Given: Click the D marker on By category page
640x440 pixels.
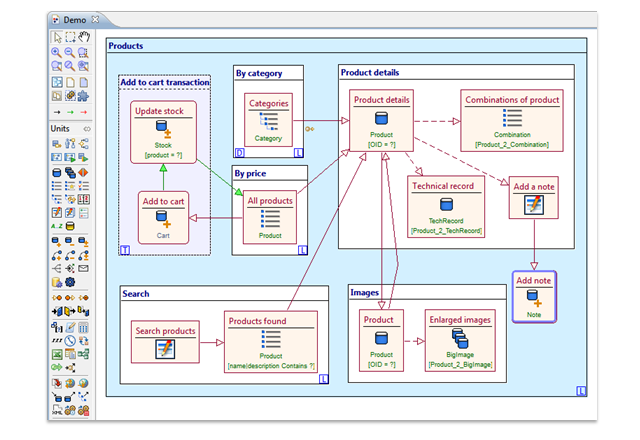Looking at the screenshot, I should 240,153.
